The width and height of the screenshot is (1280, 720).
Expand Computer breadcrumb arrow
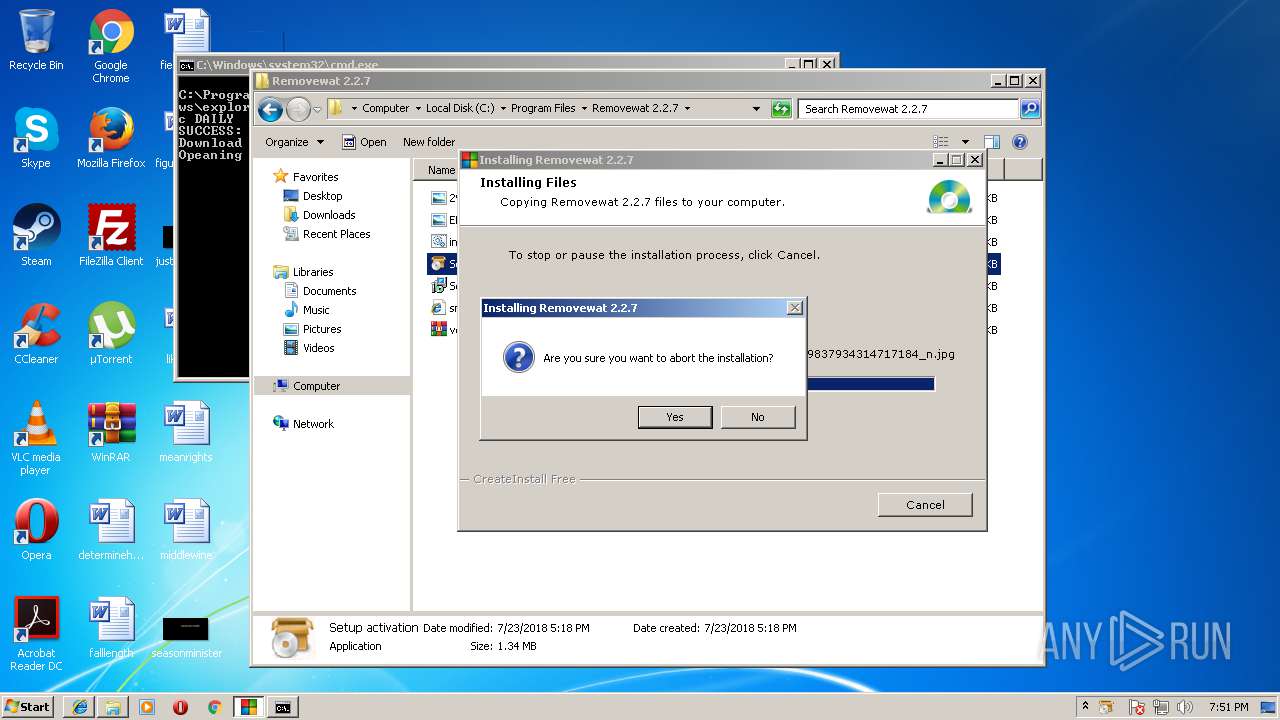pos(418,108)
